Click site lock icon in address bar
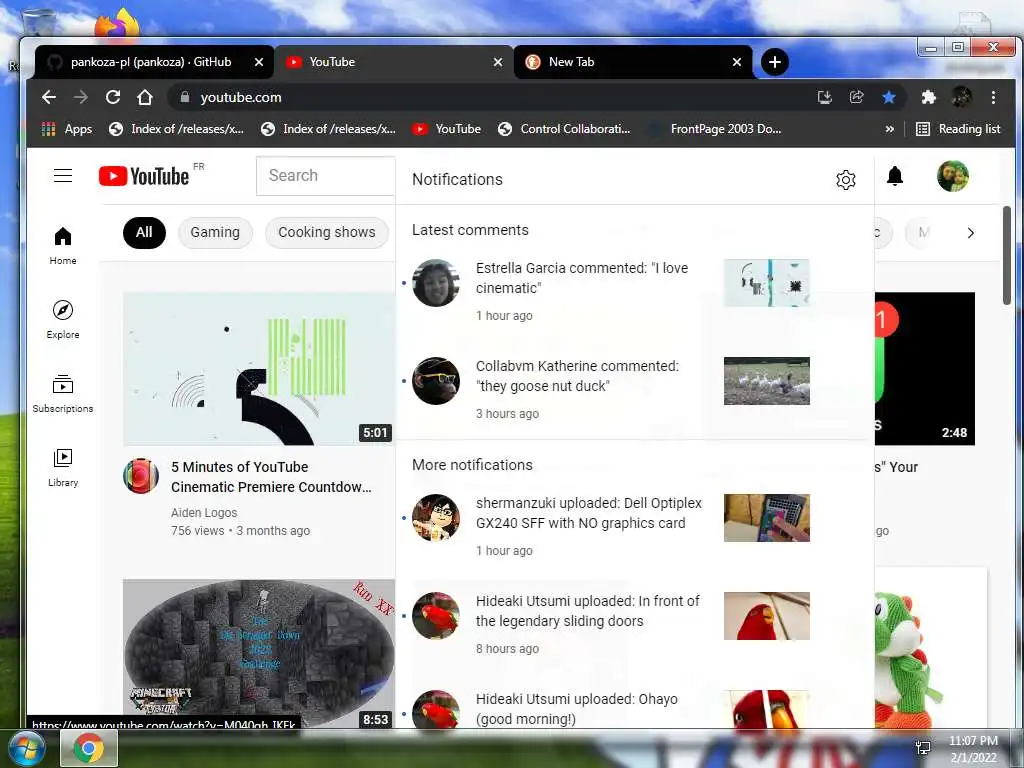The width and height of the screenshot is (1024, 768). click(x=185, y=97)
